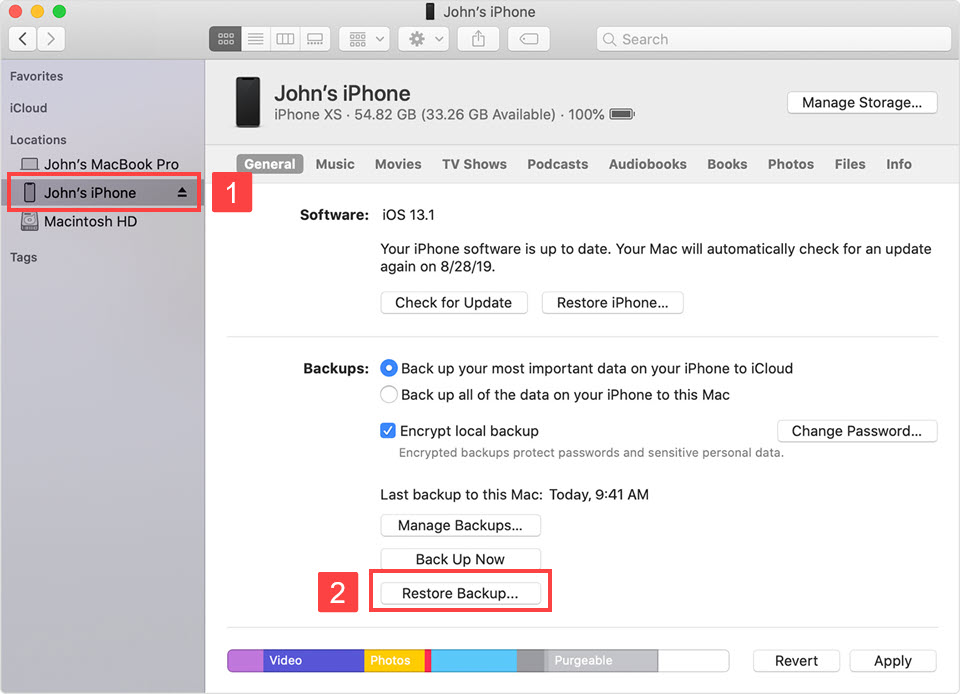Open the action gear menu

coord(424,39)
